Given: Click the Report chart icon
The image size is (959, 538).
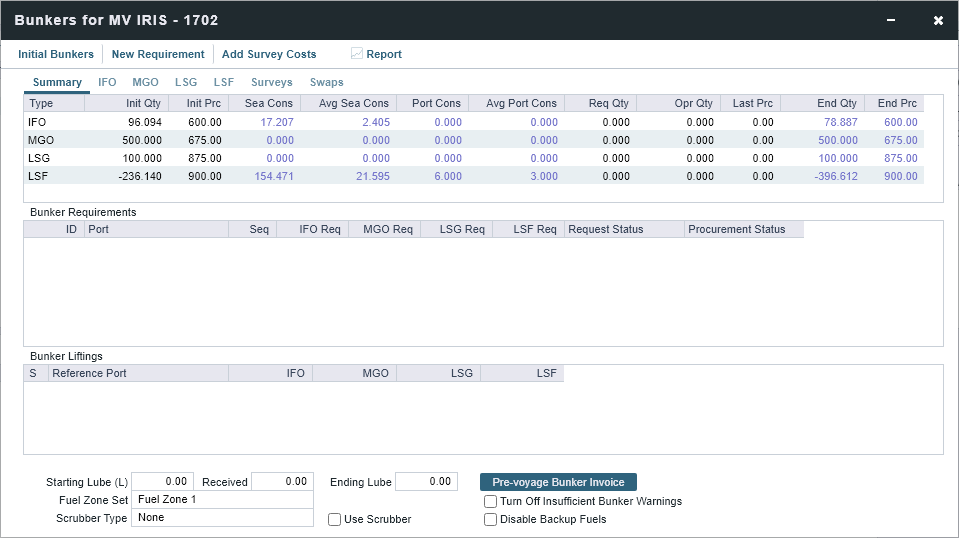Looking at the screenshot, I should point(357,54).
